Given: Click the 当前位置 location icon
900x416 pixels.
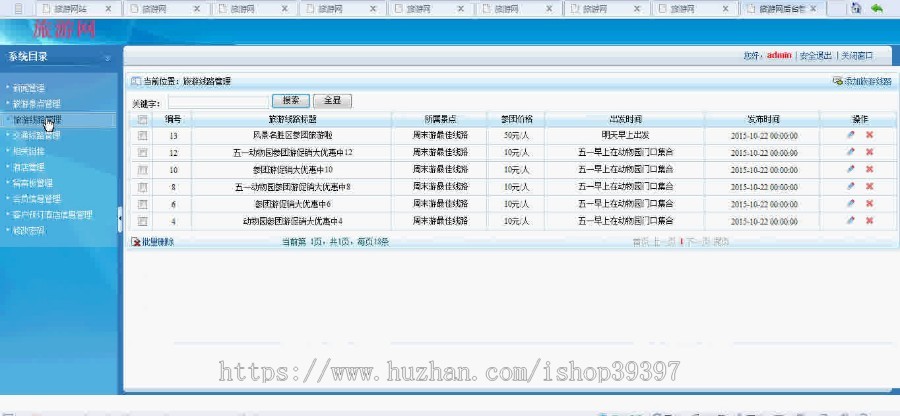Looking at the screenshot, I should [135, 81].
